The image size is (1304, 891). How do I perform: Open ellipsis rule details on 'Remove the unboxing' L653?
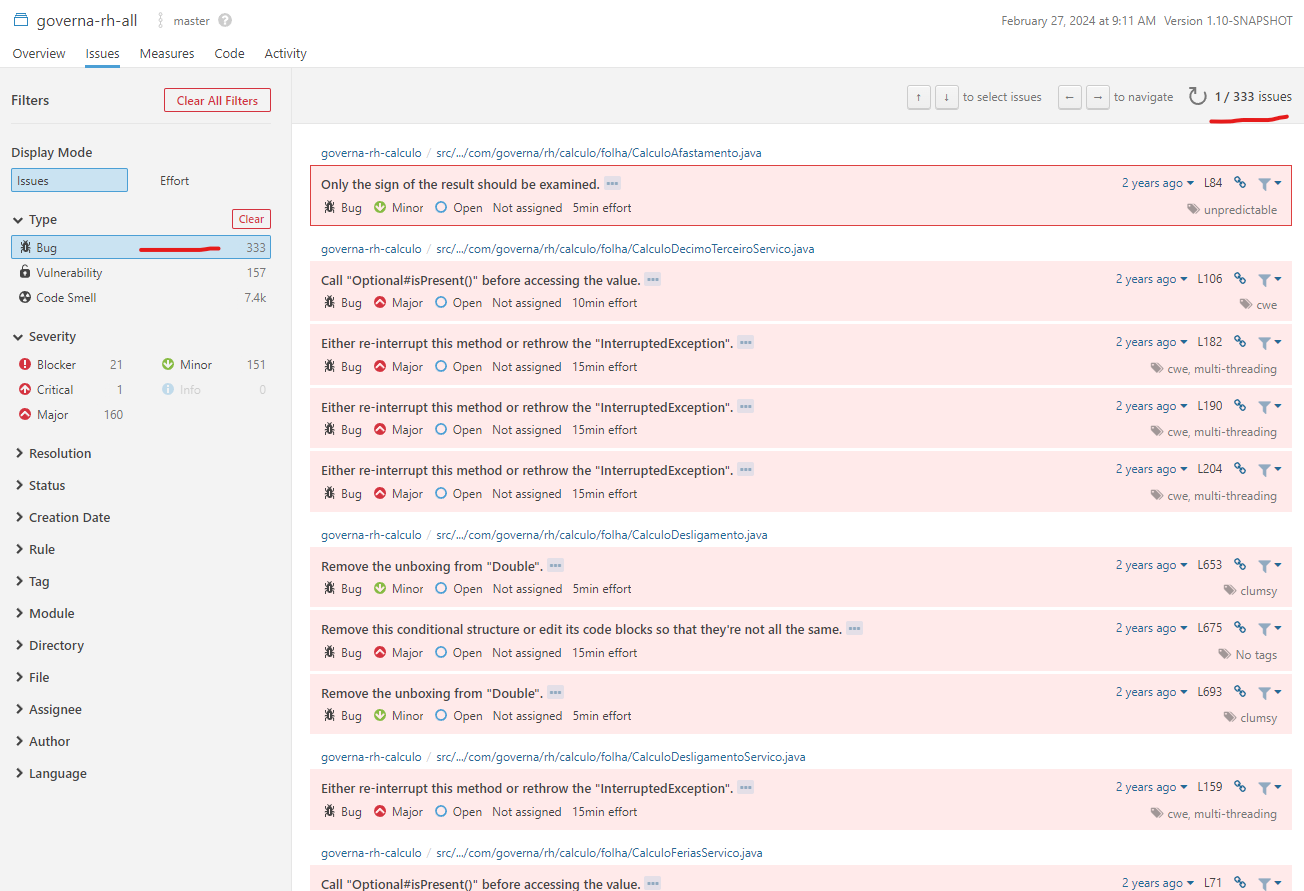point(556,565)
